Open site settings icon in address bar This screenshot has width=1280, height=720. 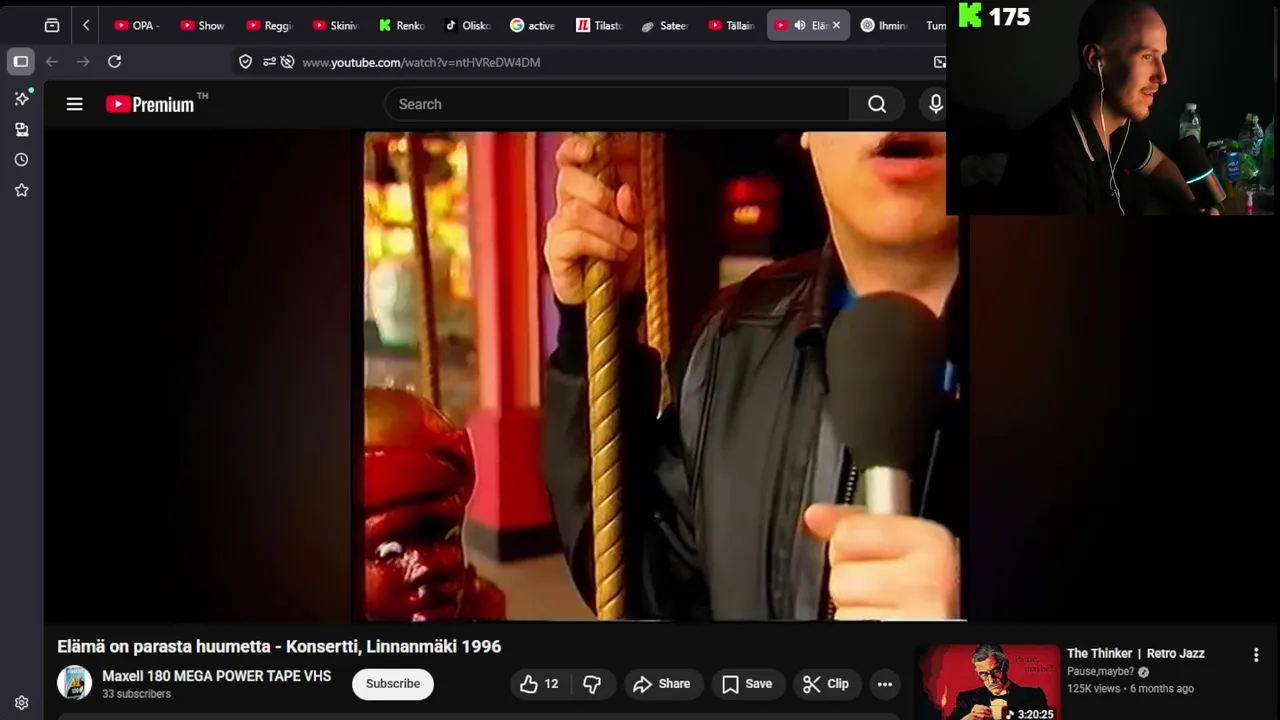(269, 62)
